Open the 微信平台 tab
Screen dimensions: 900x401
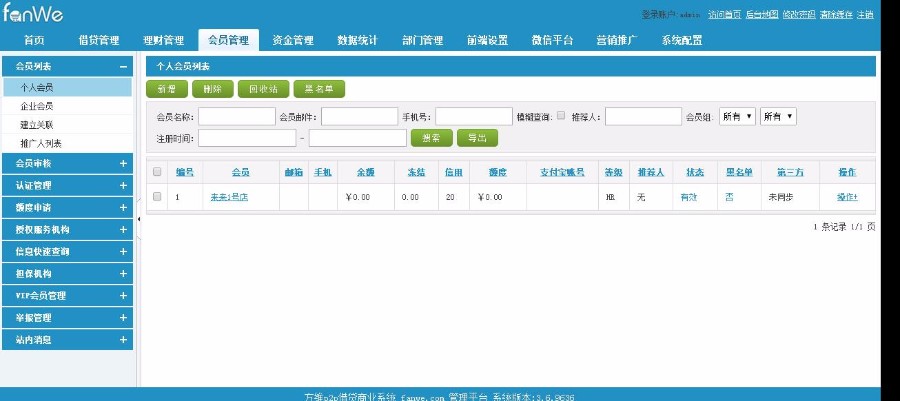[x=552, y=40]
